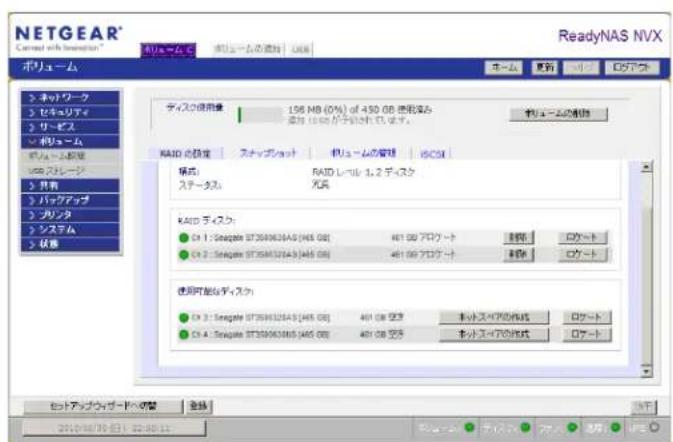The image size is (673, 442).
Task: Expand the 共有 sidebar menu
Action: (x=70, y=186)
